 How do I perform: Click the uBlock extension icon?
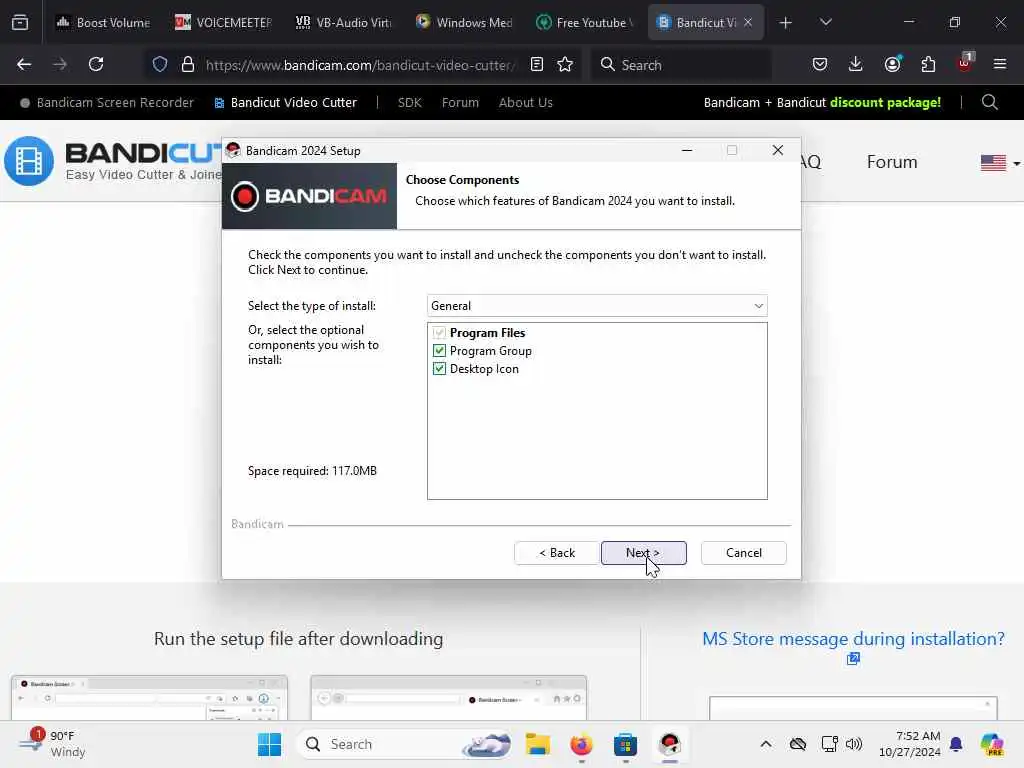click(x=964, y=63)
